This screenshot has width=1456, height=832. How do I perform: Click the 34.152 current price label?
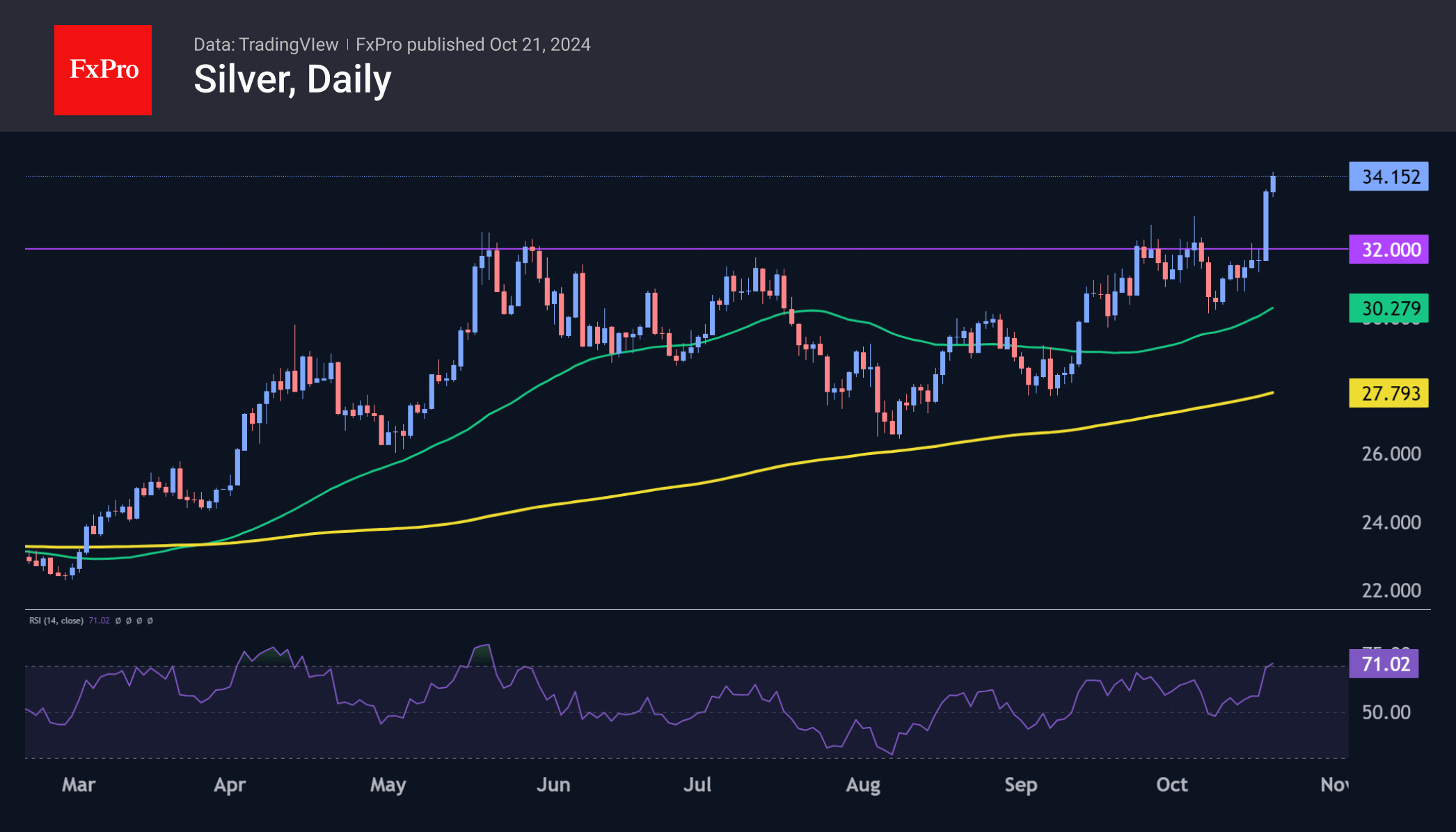click(1388, 177)
